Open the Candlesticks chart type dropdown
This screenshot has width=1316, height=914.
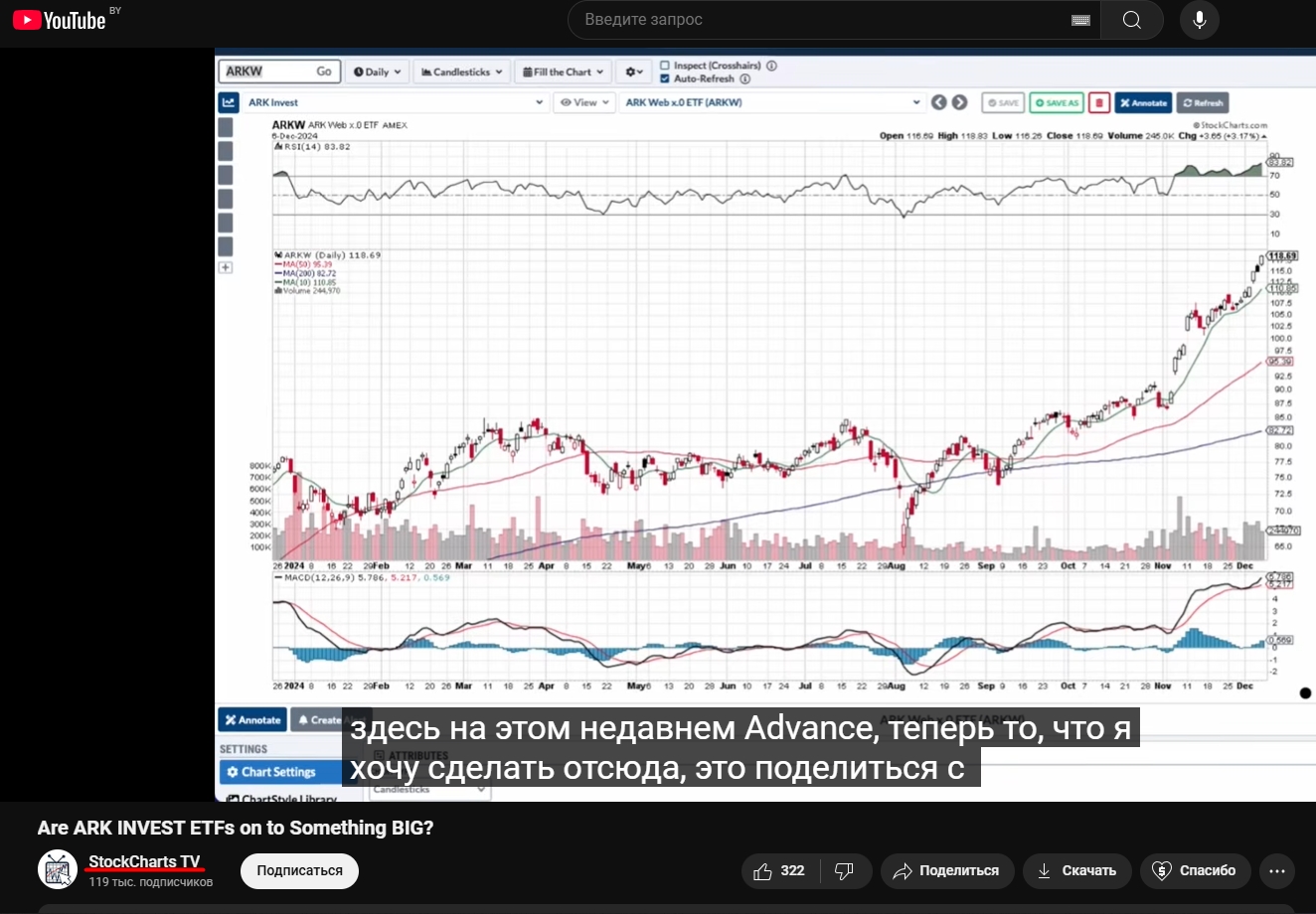tap(462, 72)
